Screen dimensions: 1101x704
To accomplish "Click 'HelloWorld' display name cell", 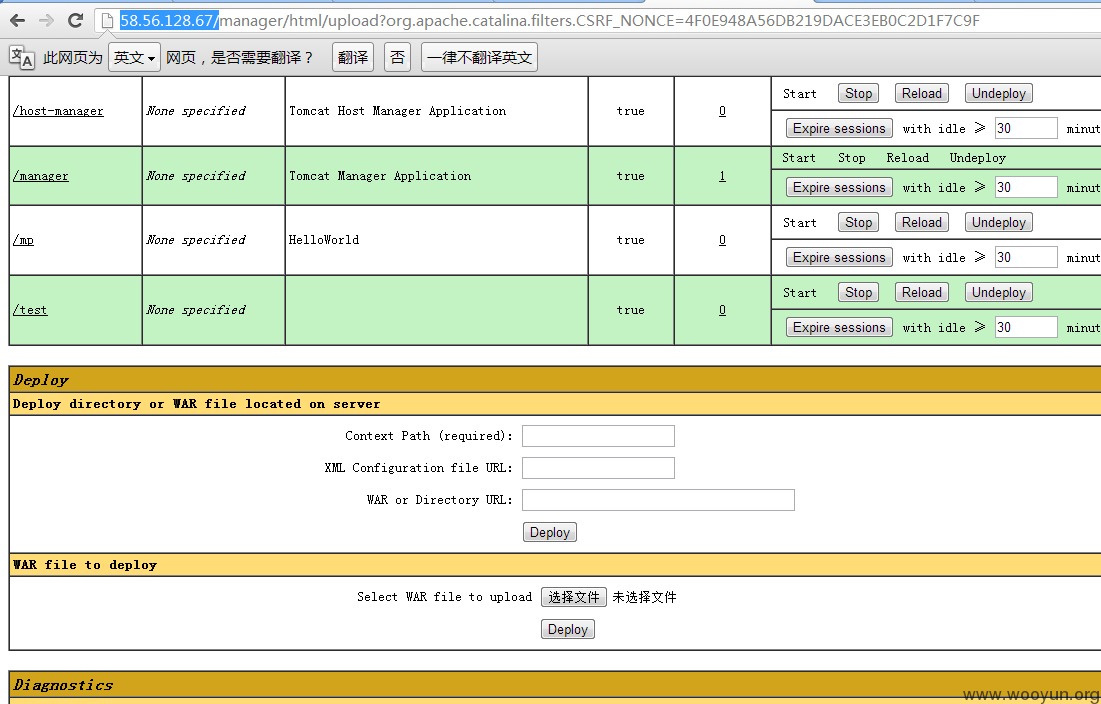I will click(324, 240).
